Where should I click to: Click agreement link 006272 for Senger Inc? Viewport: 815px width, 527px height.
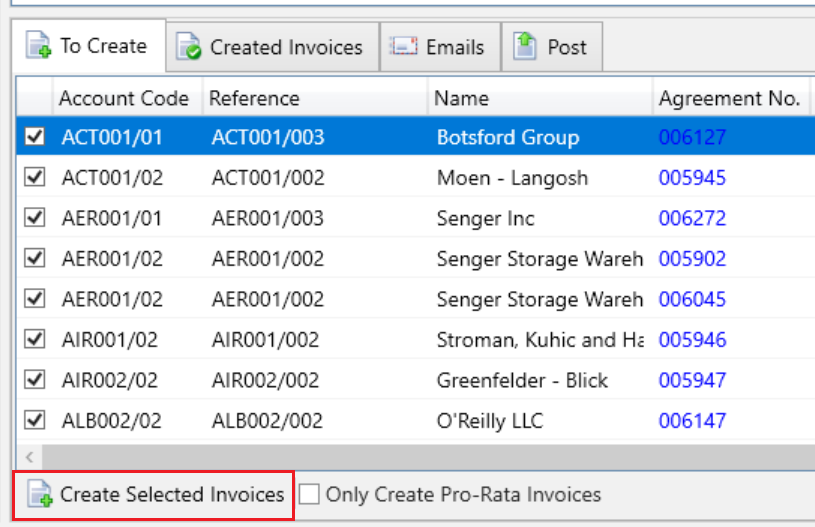[x=692, y=218]
